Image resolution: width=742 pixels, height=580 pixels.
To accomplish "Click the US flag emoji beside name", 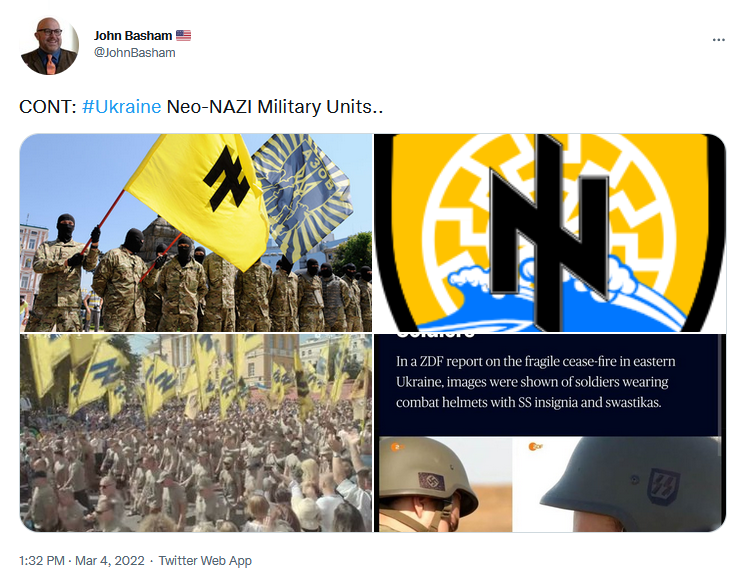I will click(x=184, y=35).
